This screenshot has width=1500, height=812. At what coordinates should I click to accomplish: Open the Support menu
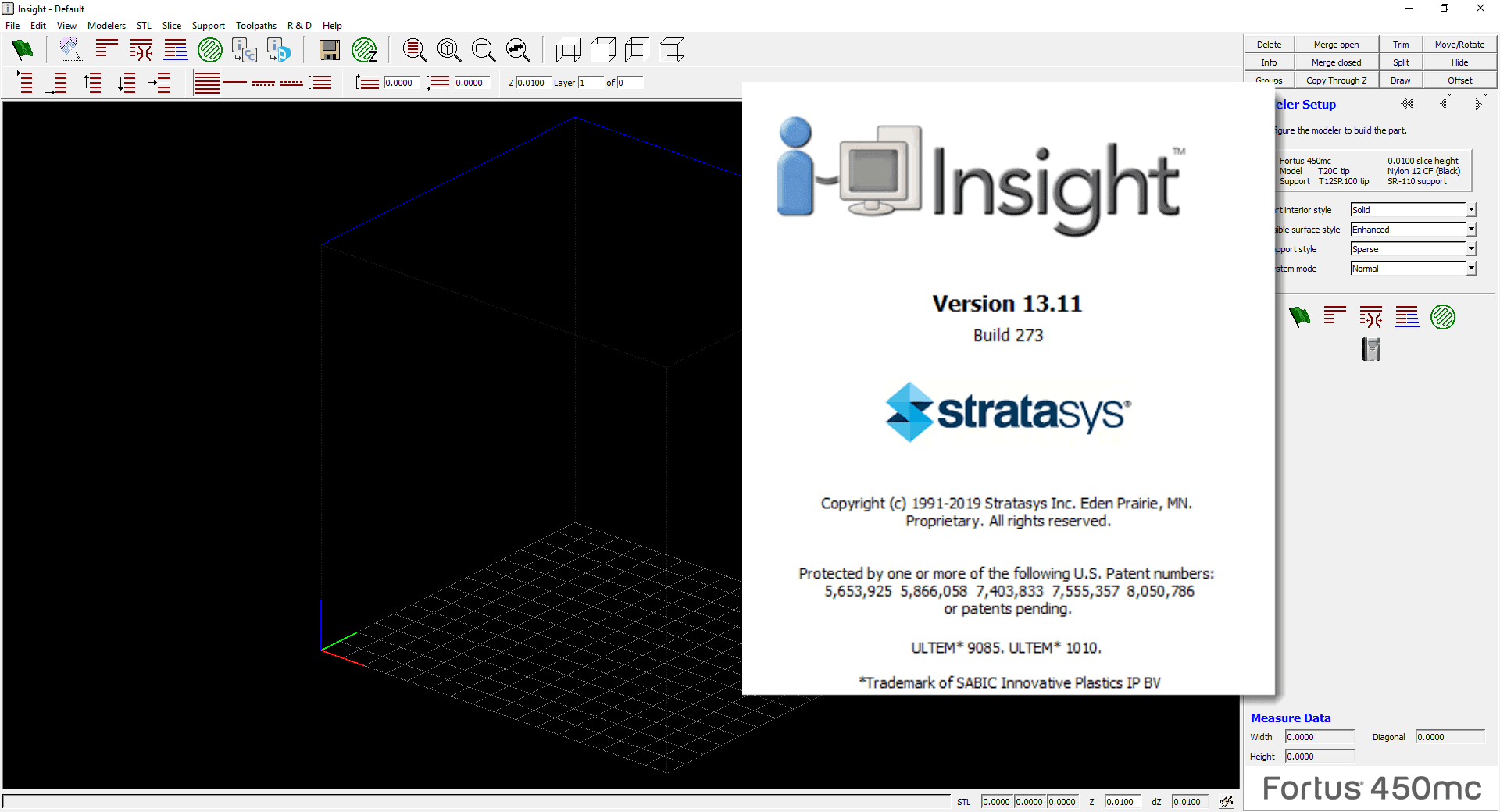[x=209, y=26]
